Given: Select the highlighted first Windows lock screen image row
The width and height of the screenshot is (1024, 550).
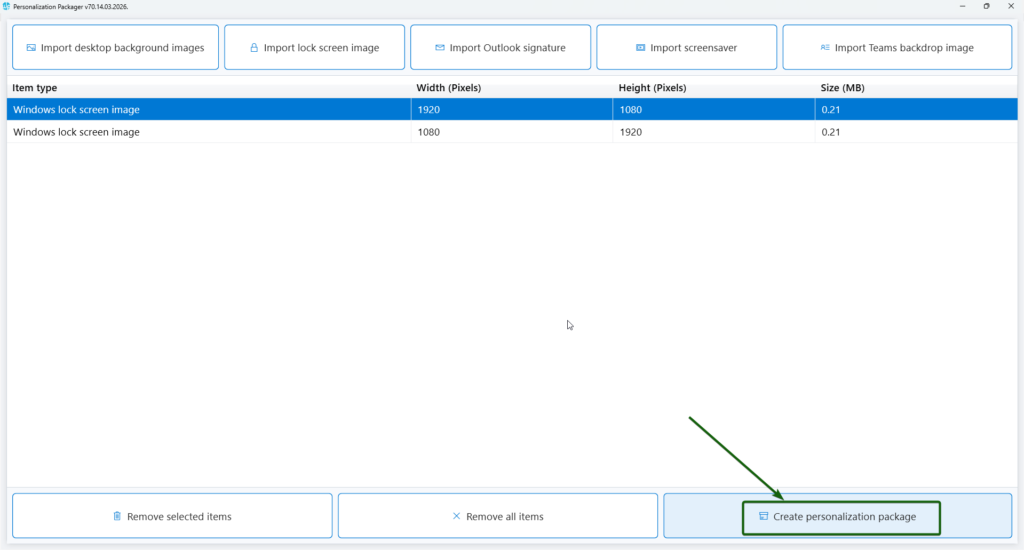Looking at the screenshot, I should tap(76, 110).
